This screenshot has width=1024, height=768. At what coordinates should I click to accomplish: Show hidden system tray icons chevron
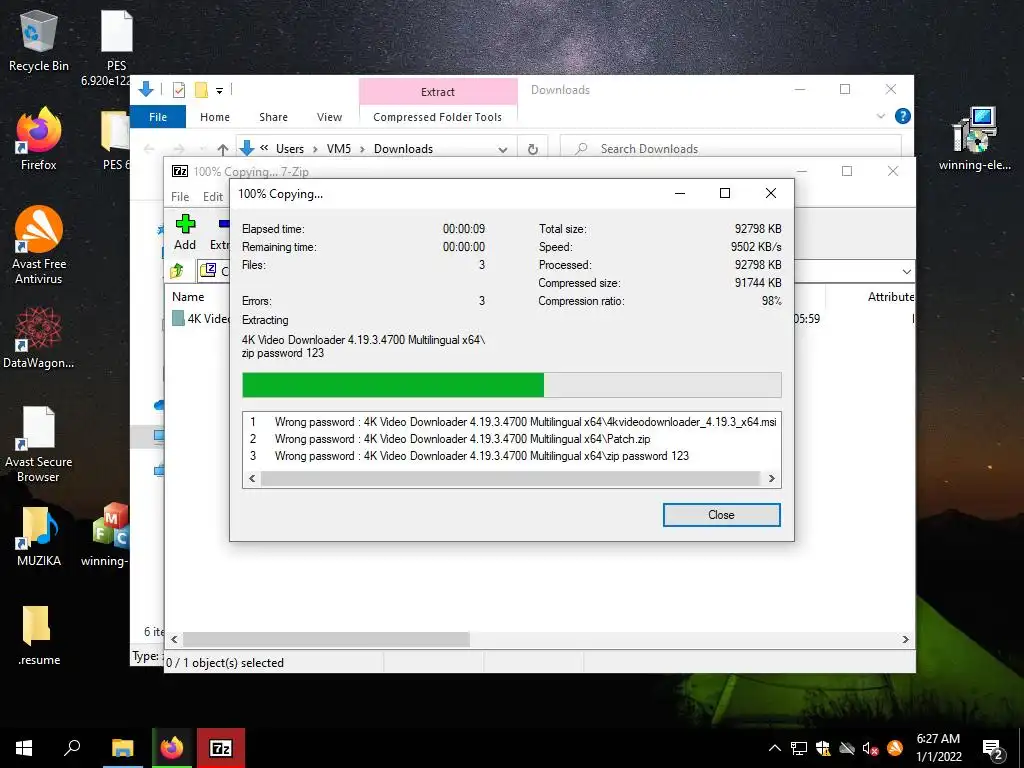point(775,748)
